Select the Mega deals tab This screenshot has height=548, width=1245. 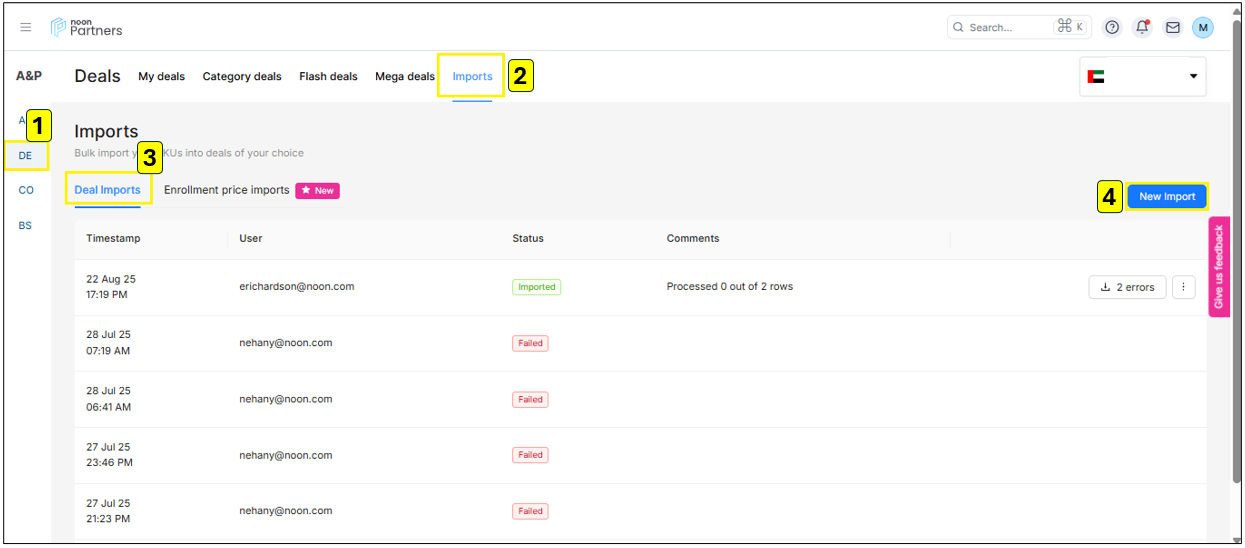[x=404, y=76]
